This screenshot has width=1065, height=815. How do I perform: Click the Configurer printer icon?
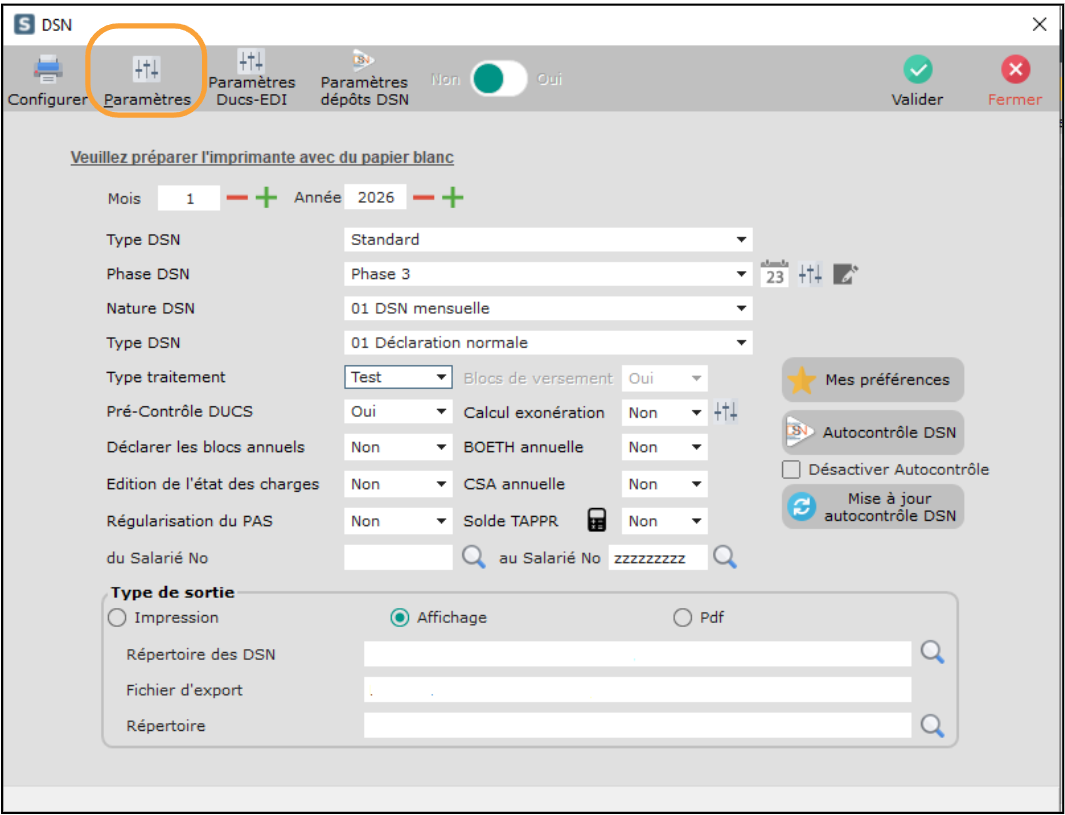tap(48, 70)
